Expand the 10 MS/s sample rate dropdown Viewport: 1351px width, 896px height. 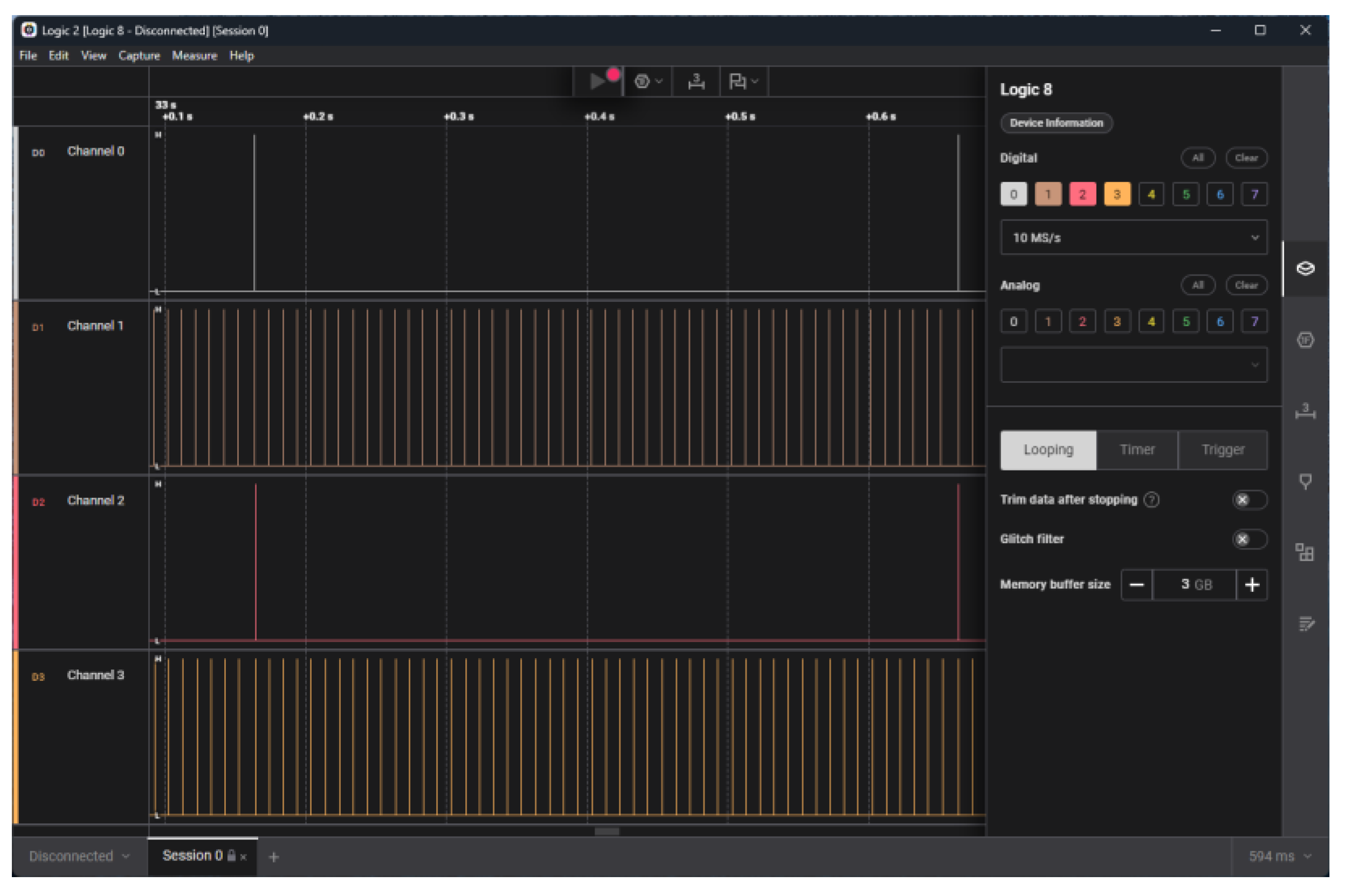coord(1133,238)
